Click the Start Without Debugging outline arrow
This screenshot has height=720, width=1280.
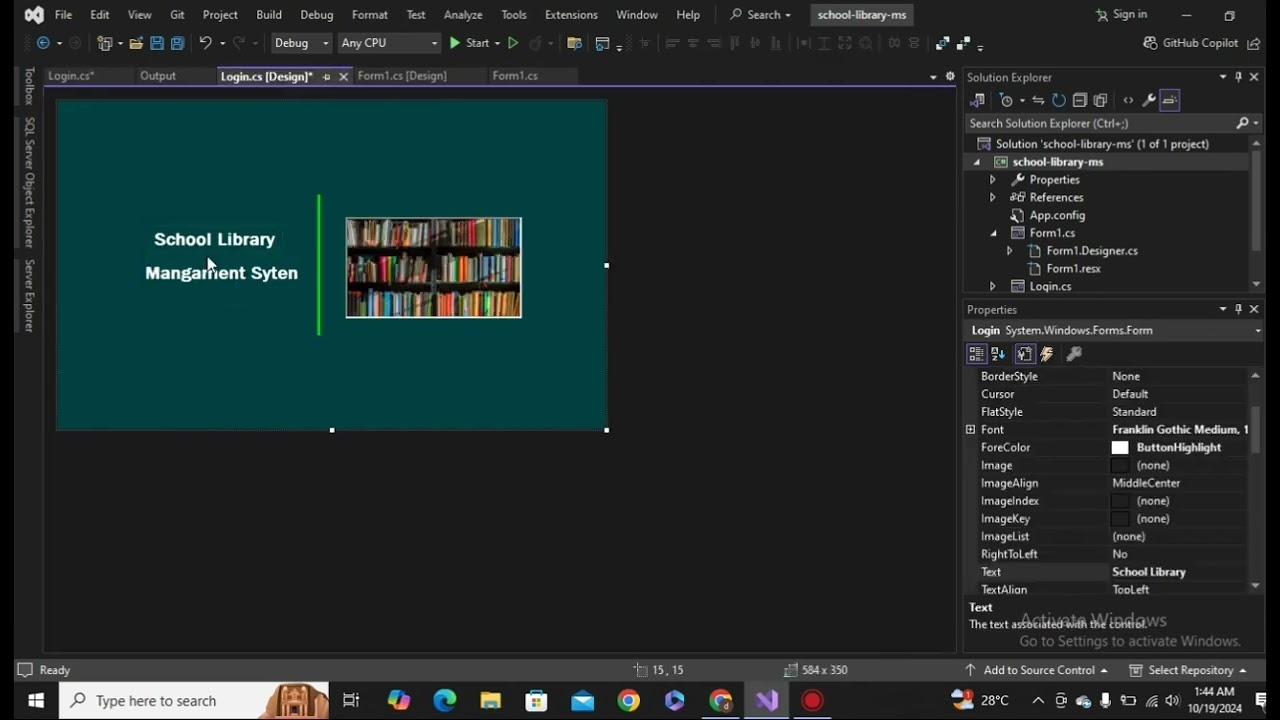(x=513, y=43)
